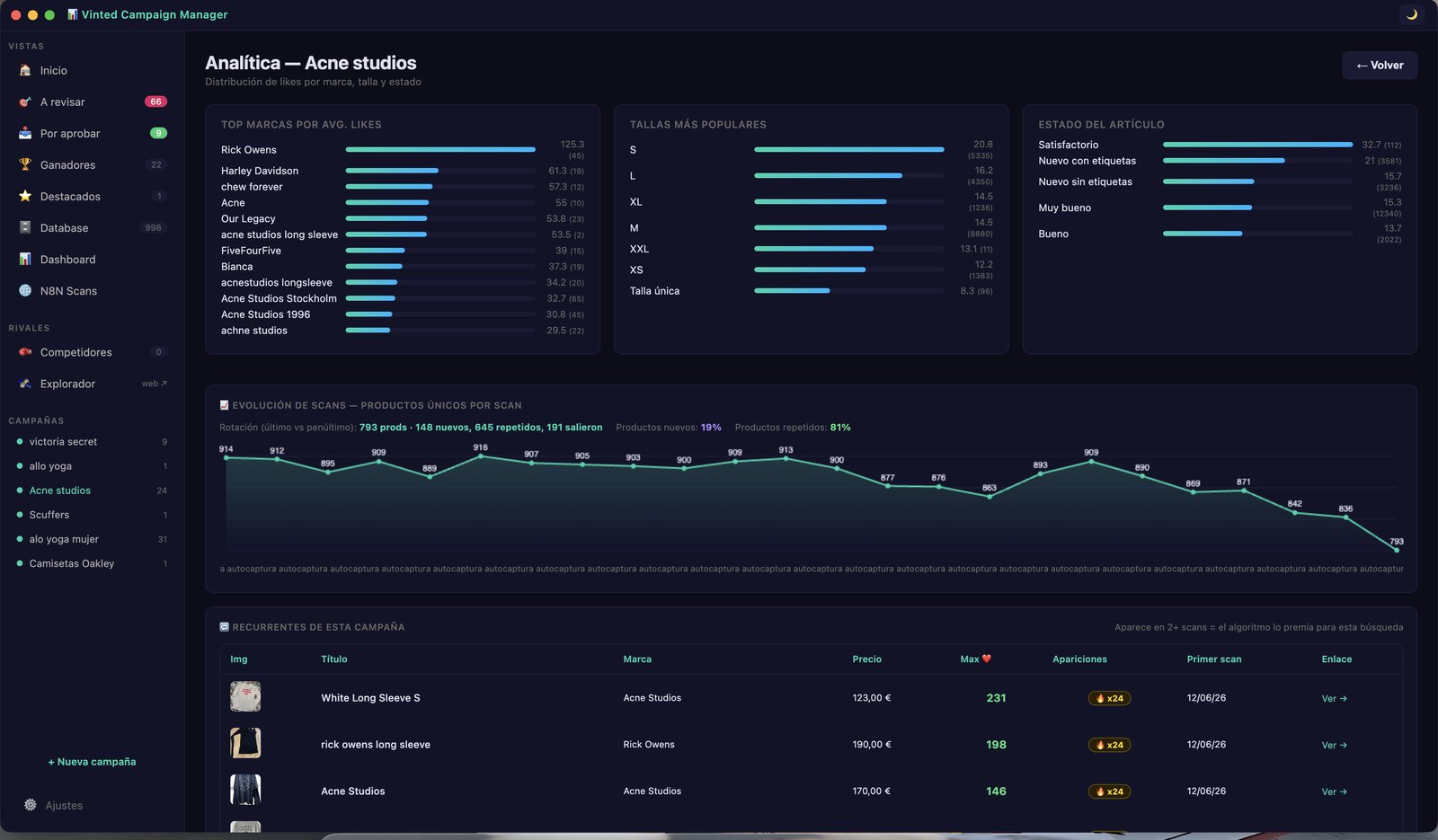Create a campaign with + Nueva campaña

(92, 762)
